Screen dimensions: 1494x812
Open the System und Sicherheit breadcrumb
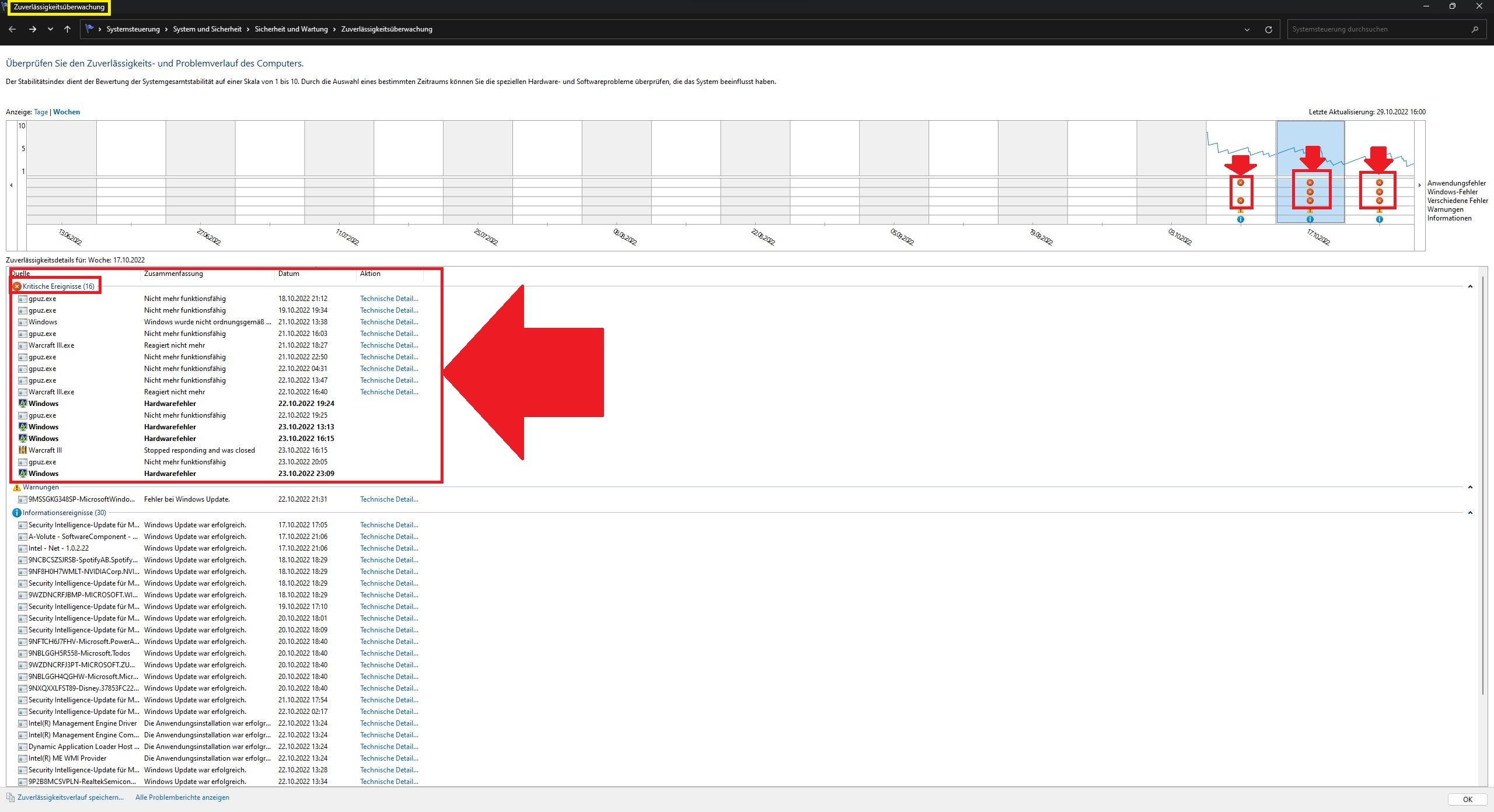(207, 29)
